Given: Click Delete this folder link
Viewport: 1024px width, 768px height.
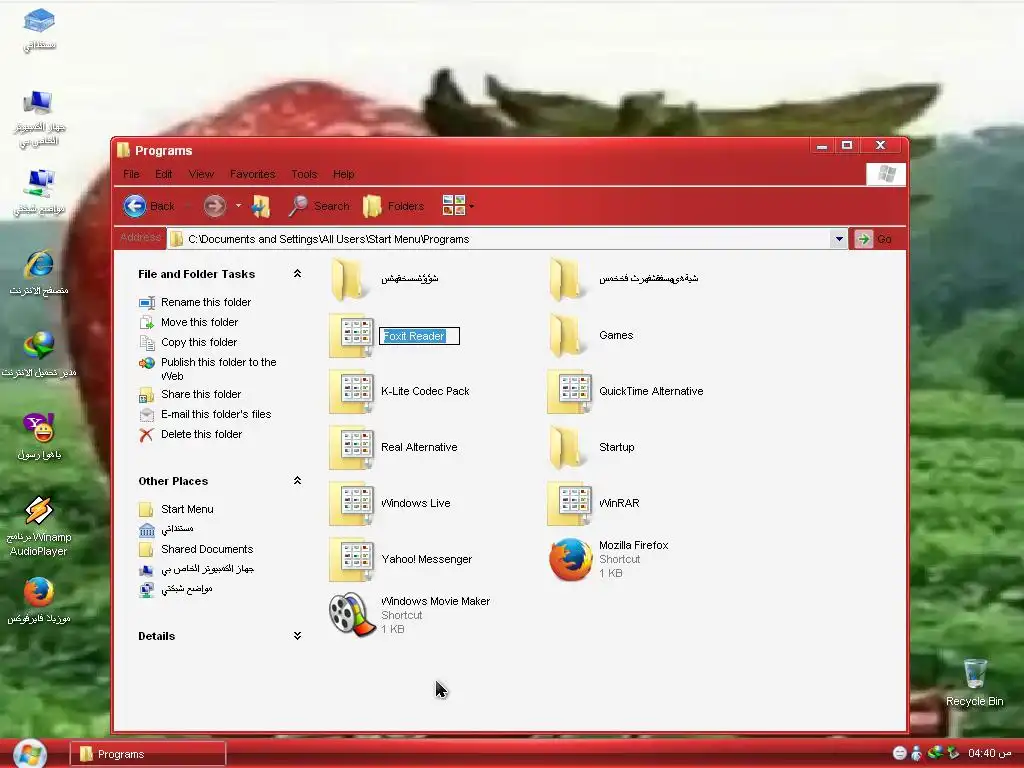Looking at the screenshot, I should [201, 434].
